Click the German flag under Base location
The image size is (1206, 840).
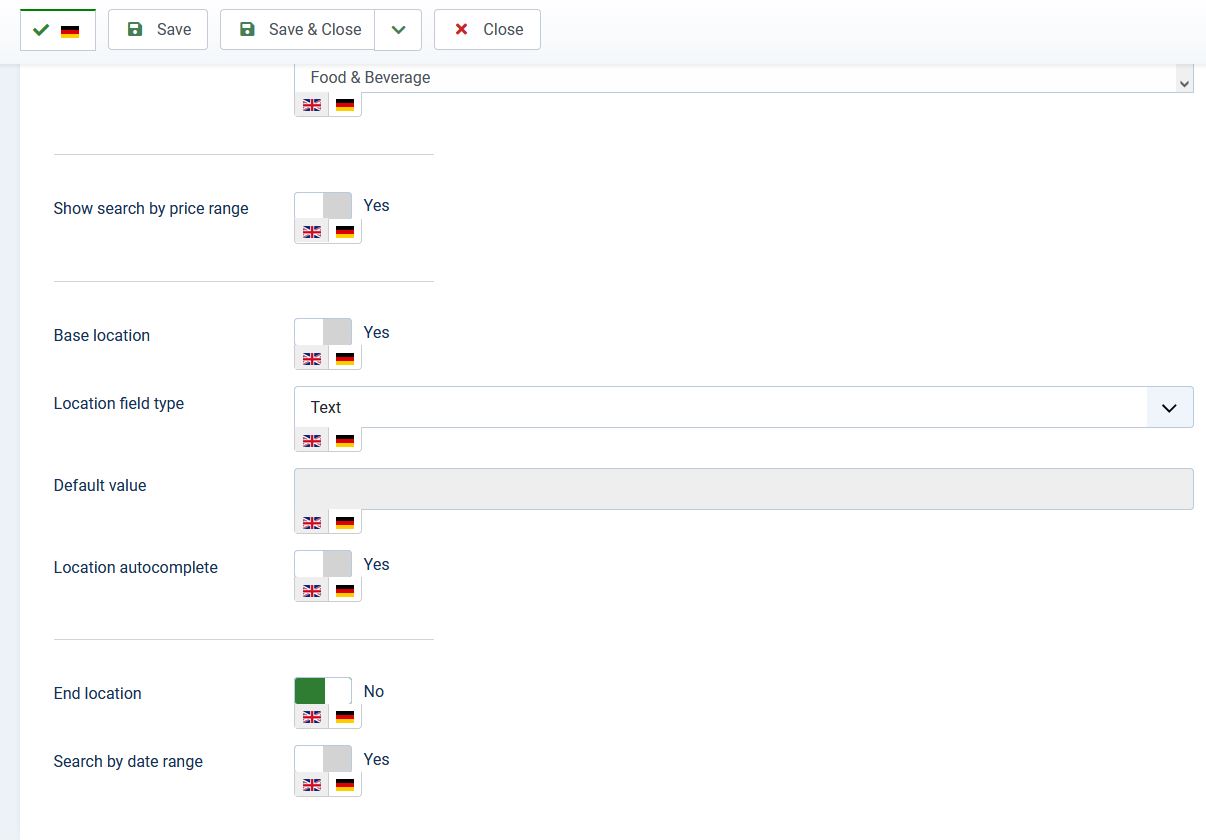[x=345, y=359]
